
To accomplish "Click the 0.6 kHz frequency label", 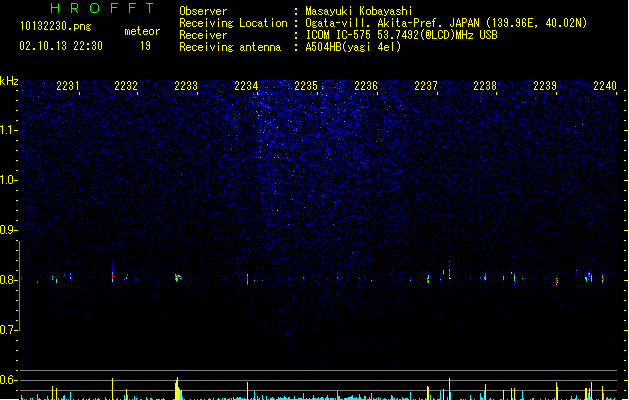I will pyautogui.click(x=8, y=380).
